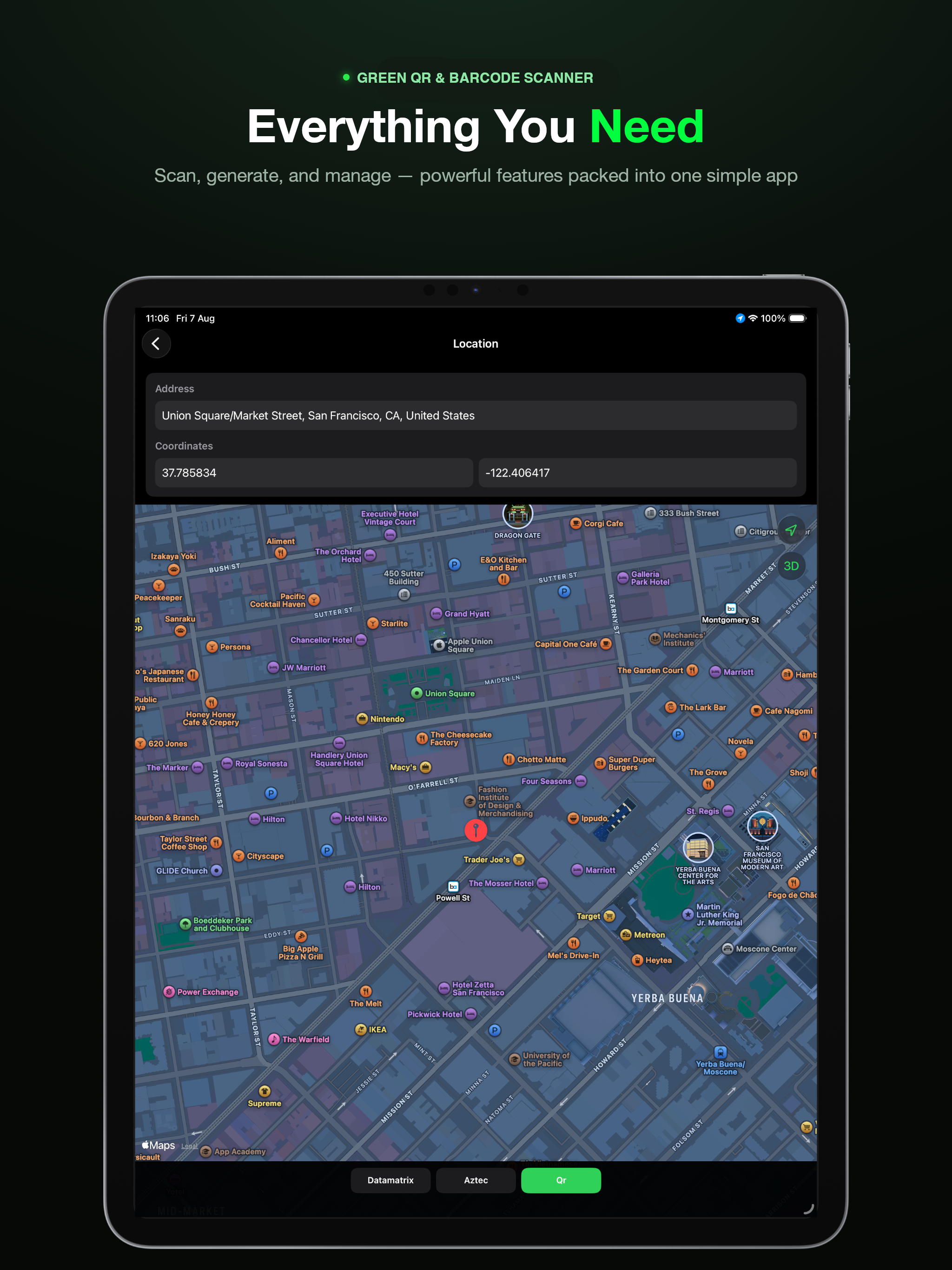Tap the Heytea marker
This screenshot has height=1270, width=952.
tap(637, 960)
